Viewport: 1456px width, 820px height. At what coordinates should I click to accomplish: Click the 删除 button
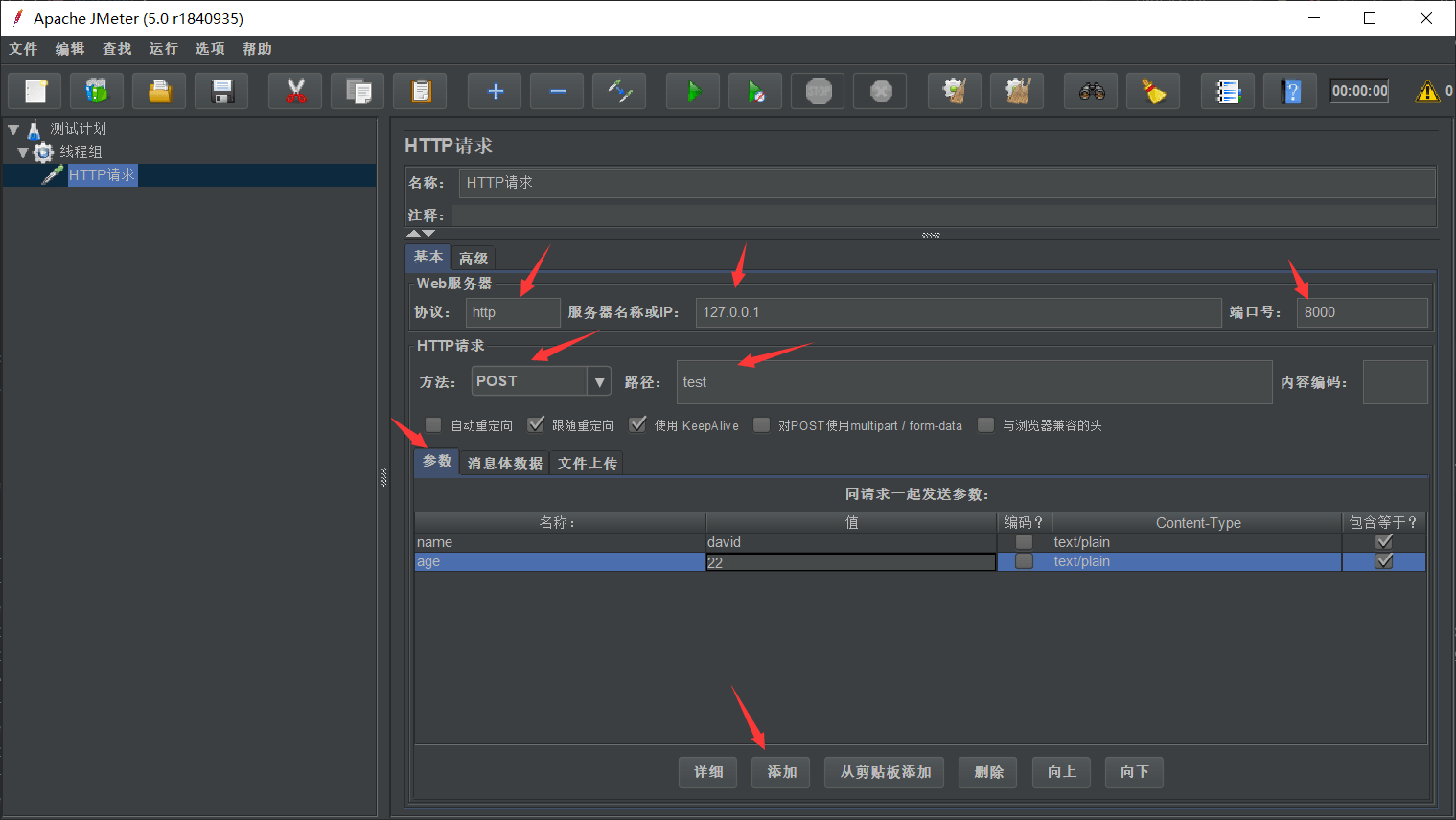point(988,772)
